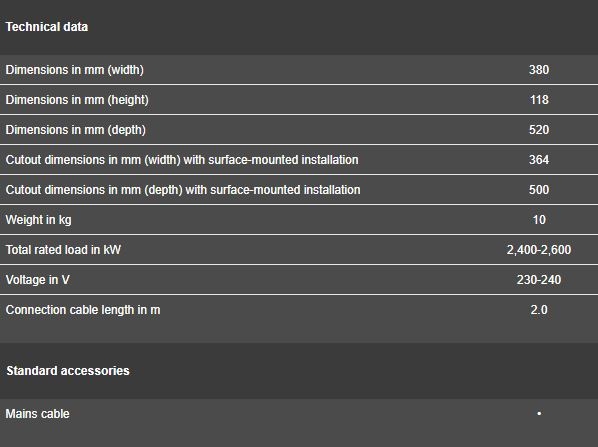The width and height of the screenshot is (598, 447).
Task: Click the Dimensions in mm (height) label
Action: pyautogui.click(x=77, y=100)
